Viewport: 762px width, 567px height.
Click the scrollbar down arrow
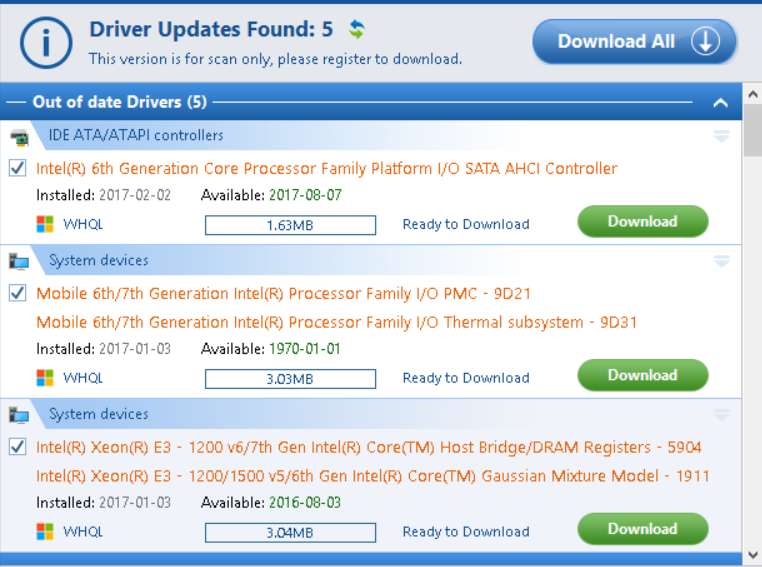[753, 555]
